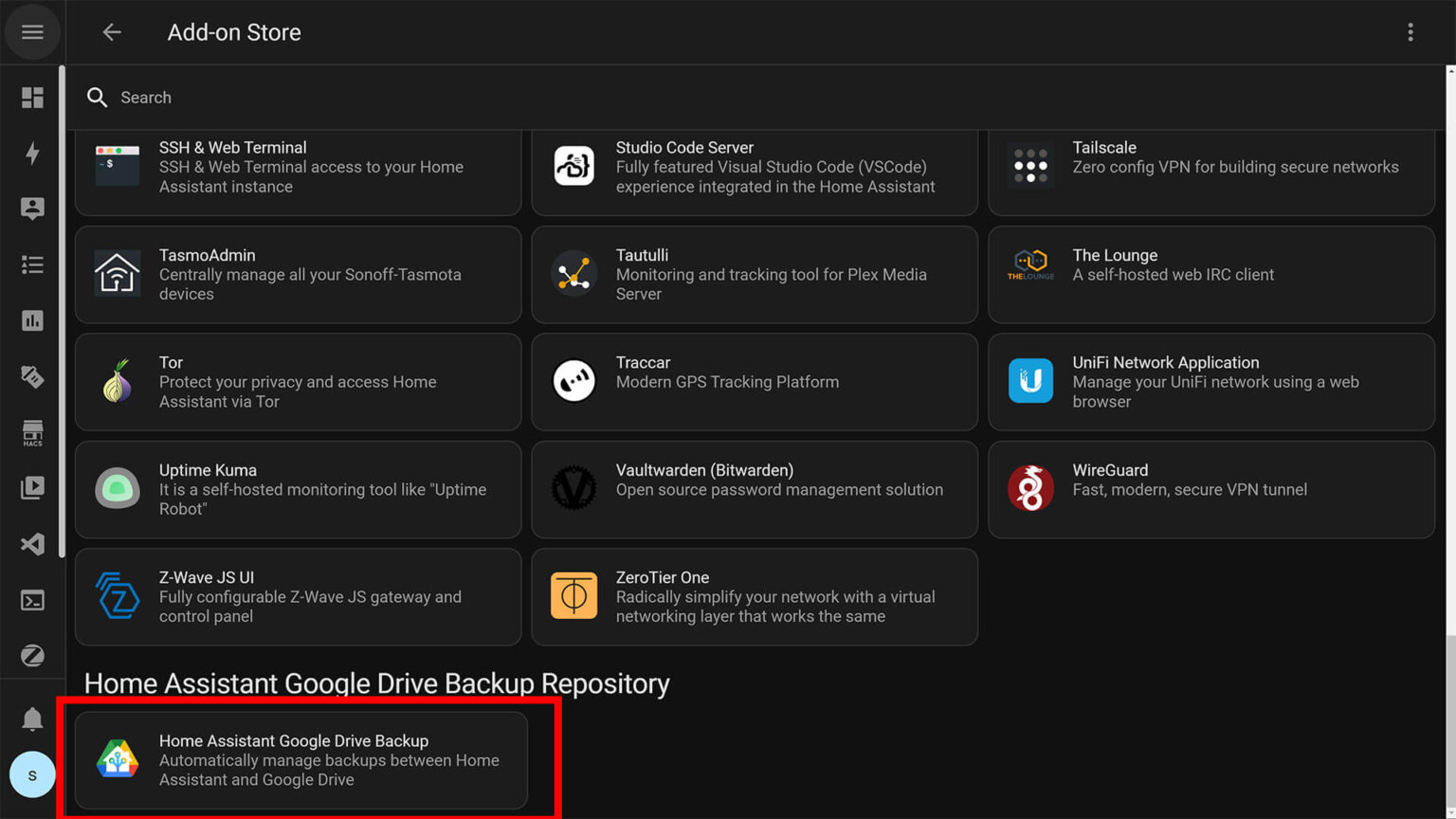The width and height of the screenshot is (1456, 819).
Task: Open the Logbook list sidebar icon
Action: (x=32, y=265)
